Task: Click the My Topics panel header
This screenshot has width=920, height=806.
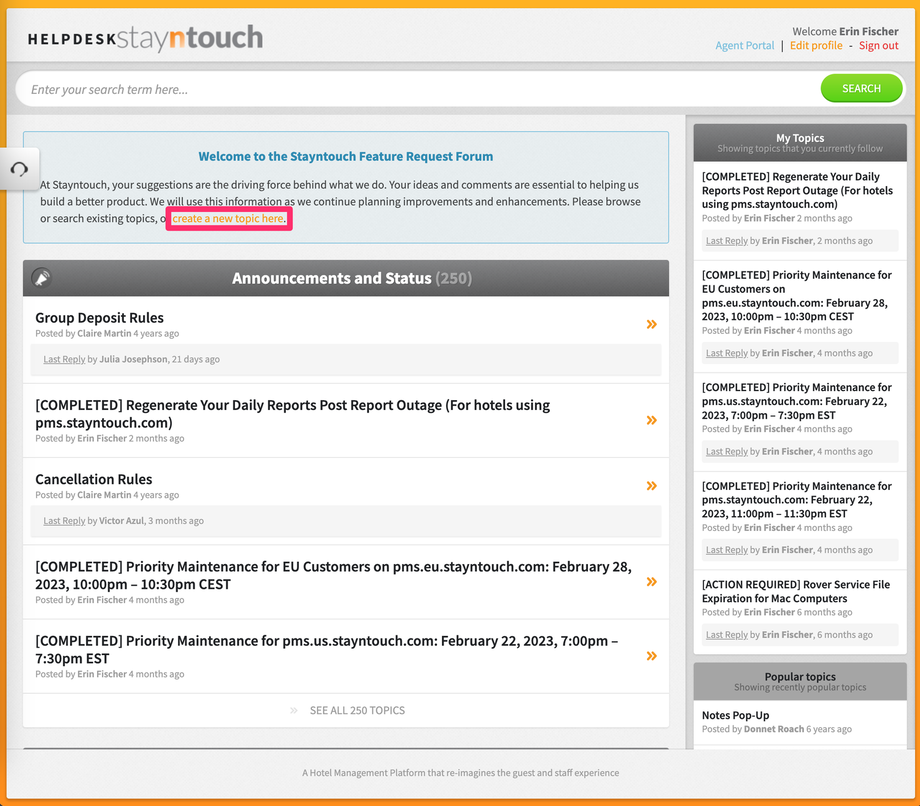Action: (x=800, y=143)
